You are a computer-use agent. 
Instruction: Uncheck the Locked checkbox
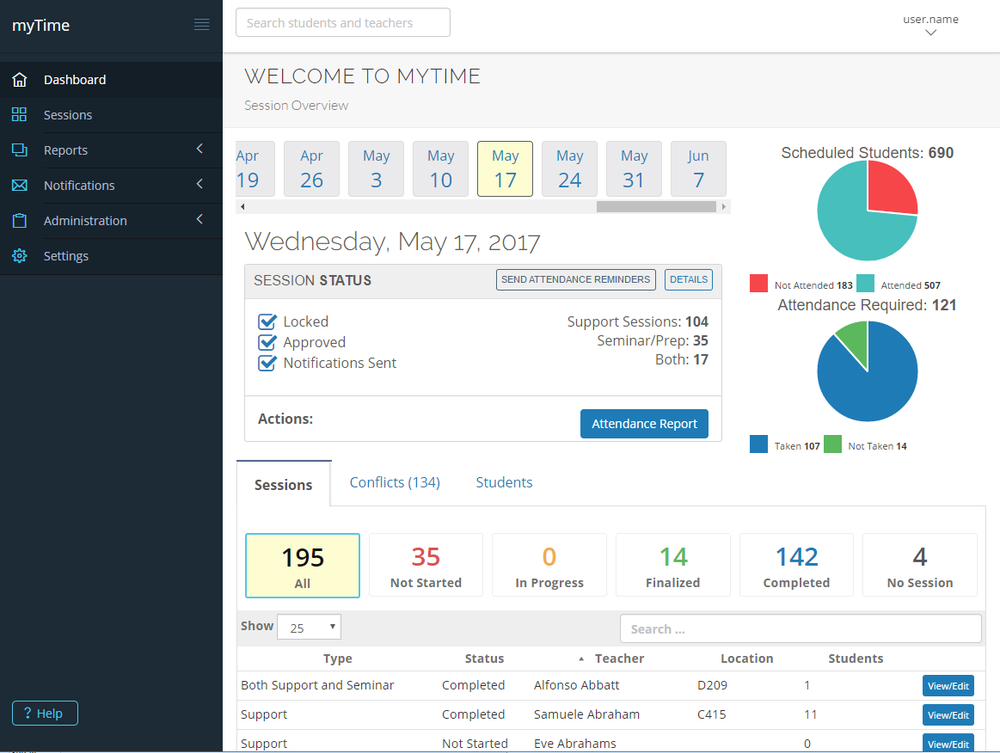point(266,321)
